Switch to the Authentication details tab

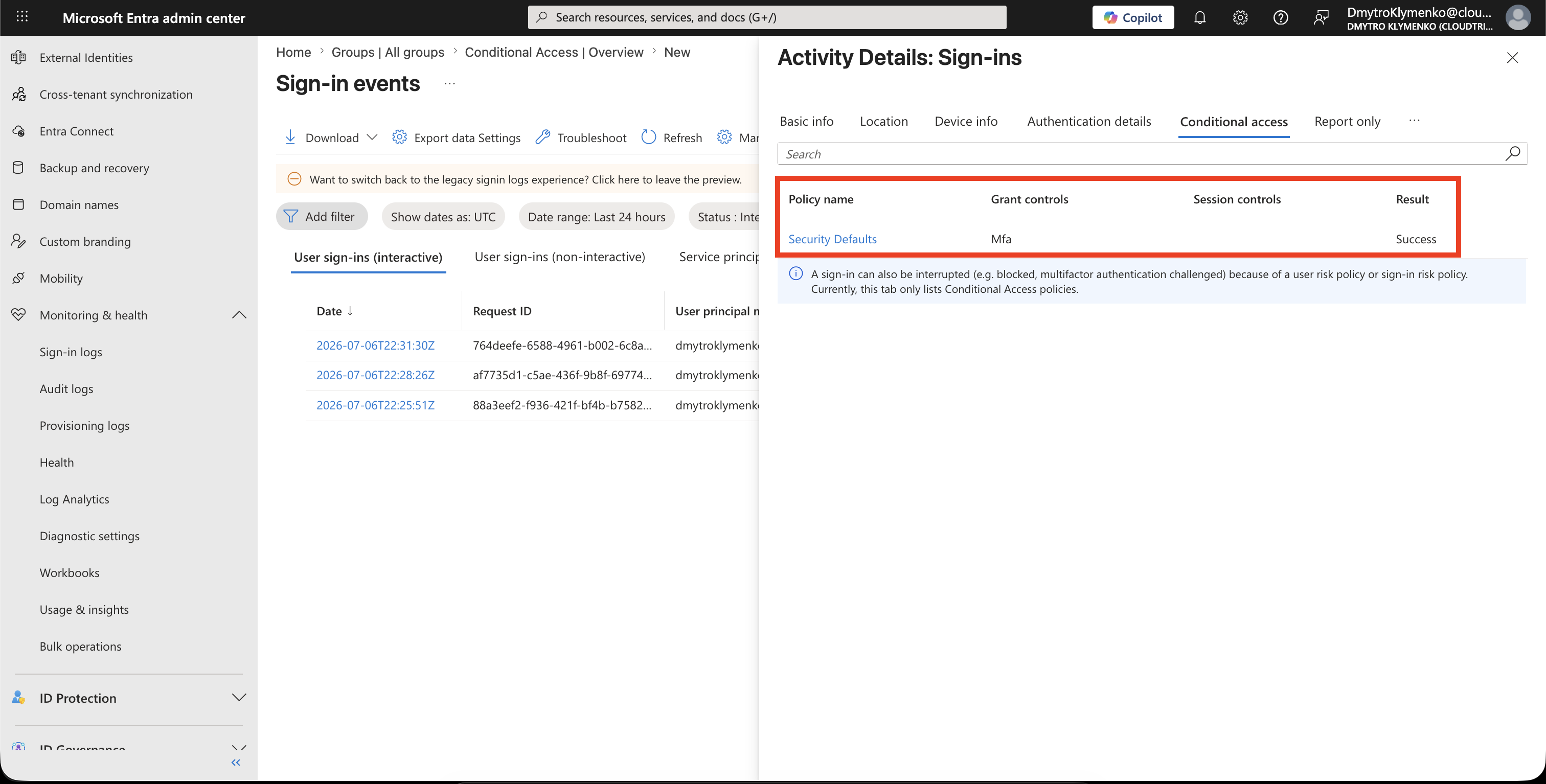[x=1088, y=121]
